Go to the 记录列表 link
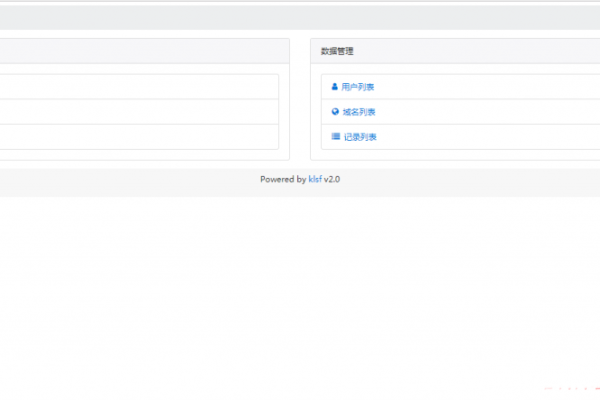The height and width of the screenshot is (400, 600). (358, 137)
